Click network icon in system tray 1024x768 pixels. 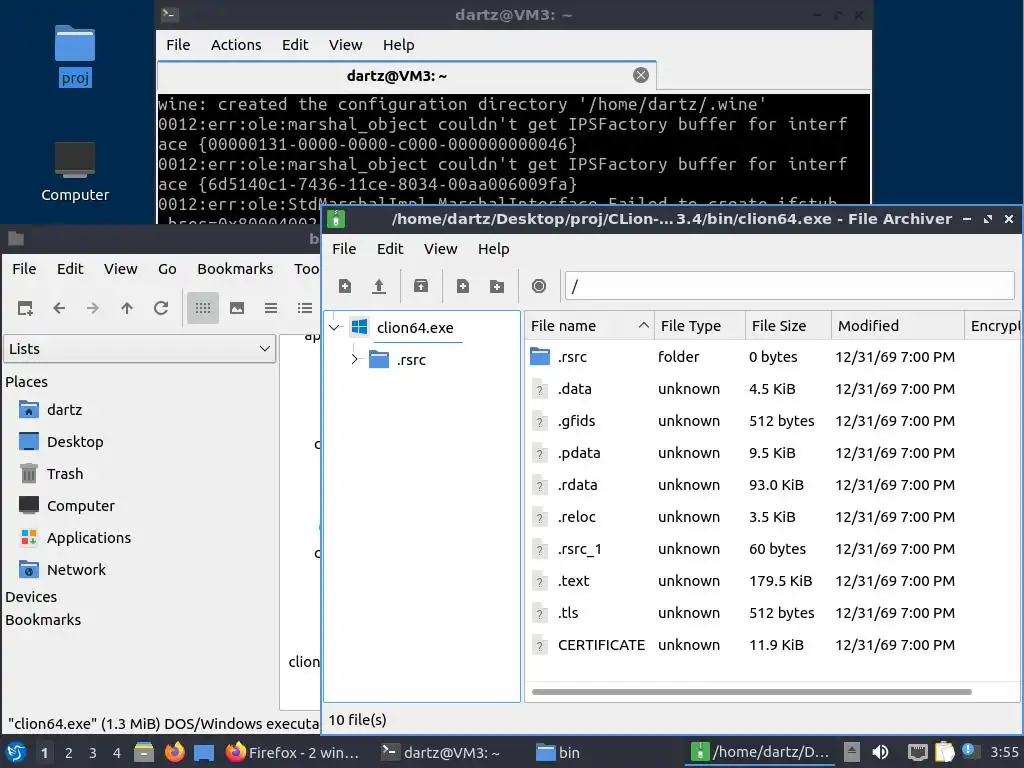(918, 752)
